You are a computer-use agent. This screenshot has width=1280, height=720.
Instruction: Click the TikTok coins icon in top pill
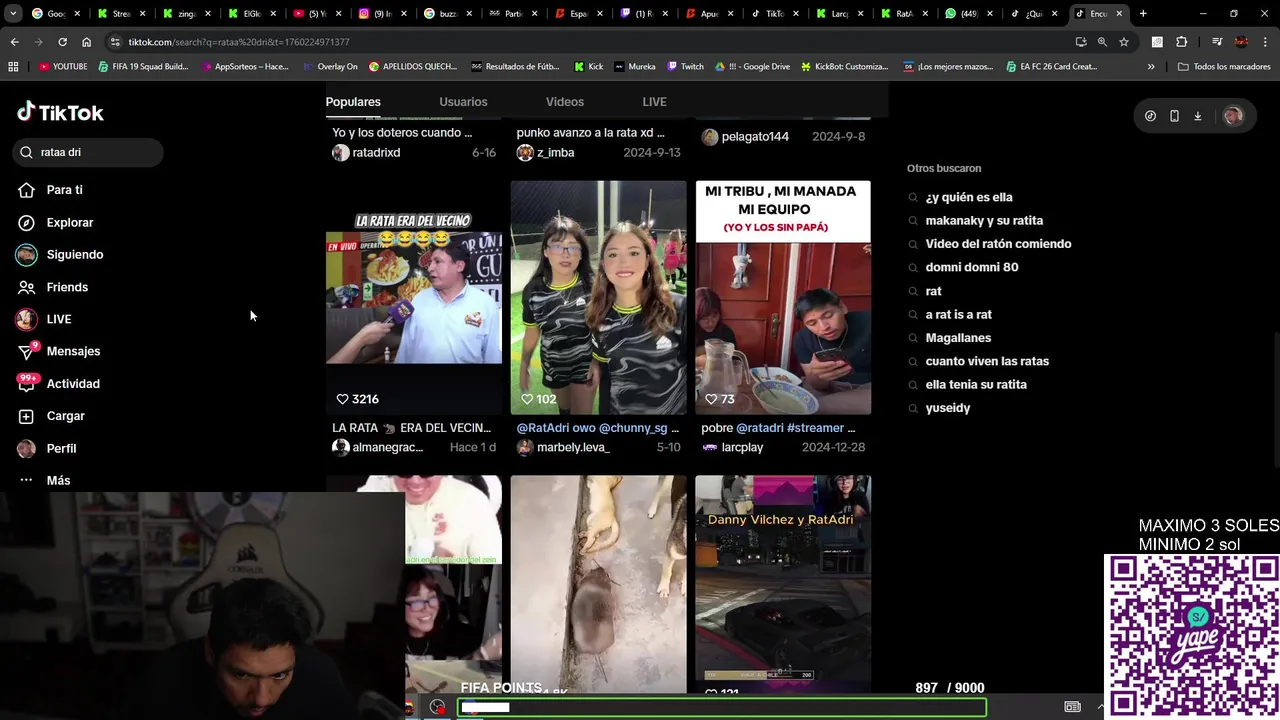click(1150, 116)
